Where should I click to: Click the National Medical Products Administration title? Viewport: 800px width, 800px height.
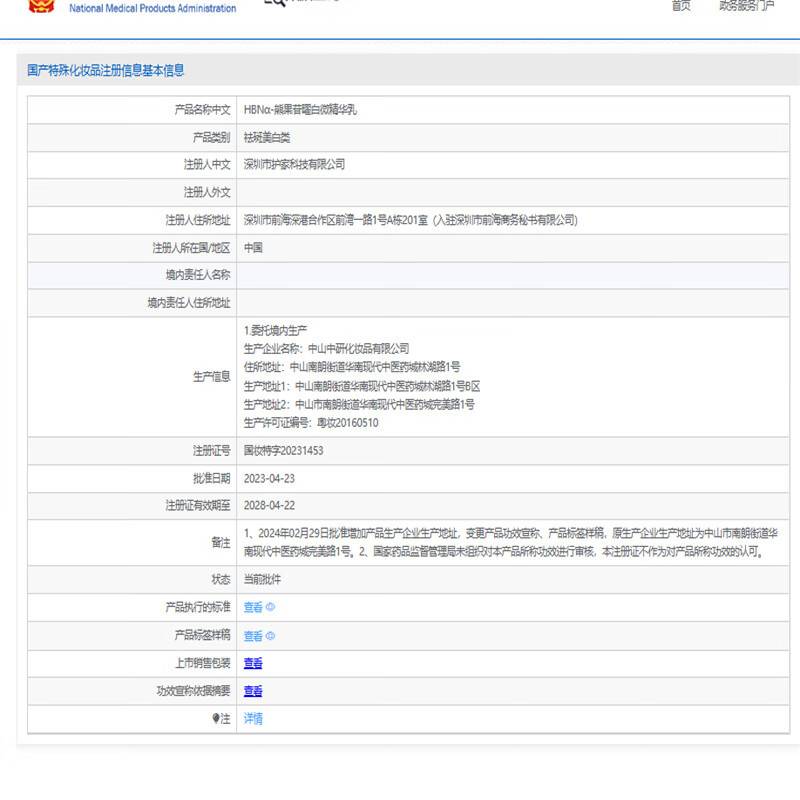[x=152, y=8]
